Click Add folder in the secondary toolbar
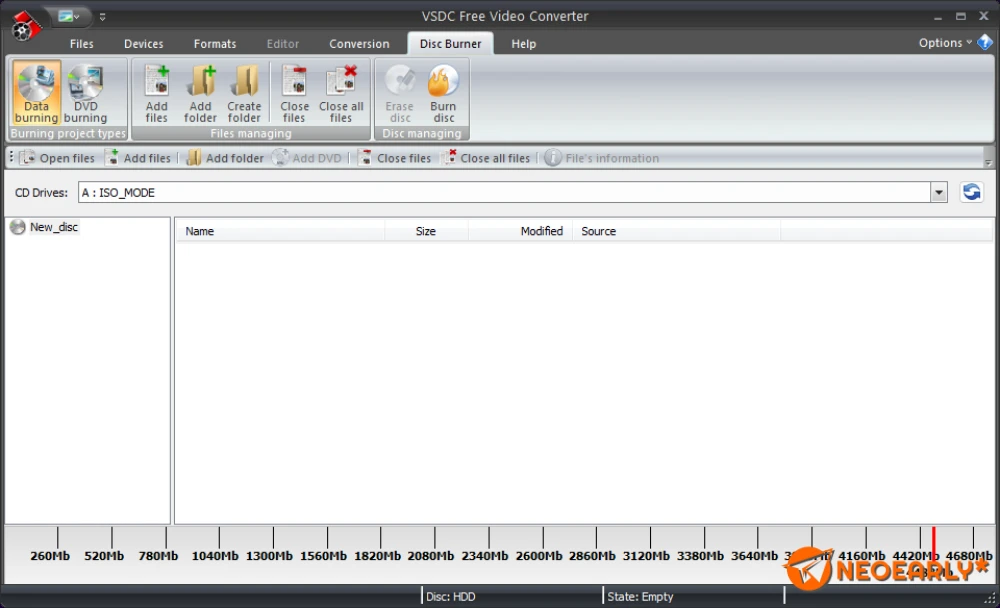Image resolution: width=1000 pixels, height=608 pixels. pyautogui.click(x=225, y=158)
